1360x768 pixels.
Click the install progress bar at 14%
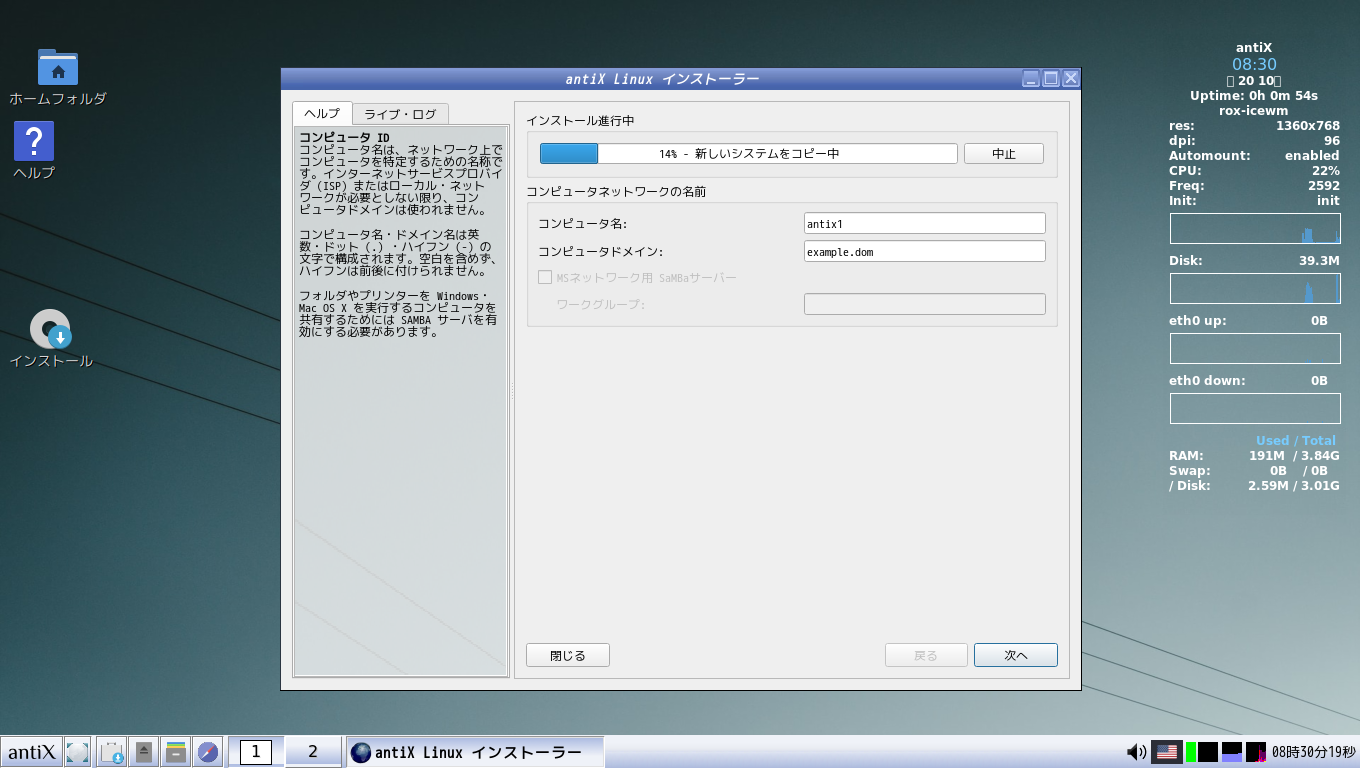[749, 154]
